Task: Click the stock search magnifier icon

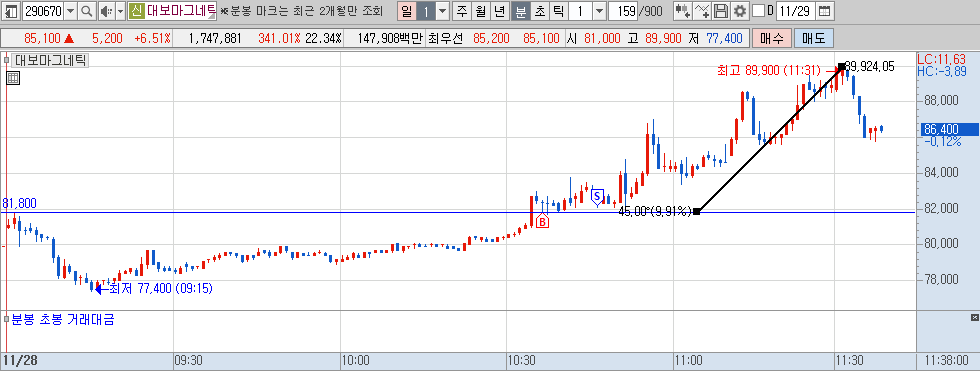Action: 87,11
